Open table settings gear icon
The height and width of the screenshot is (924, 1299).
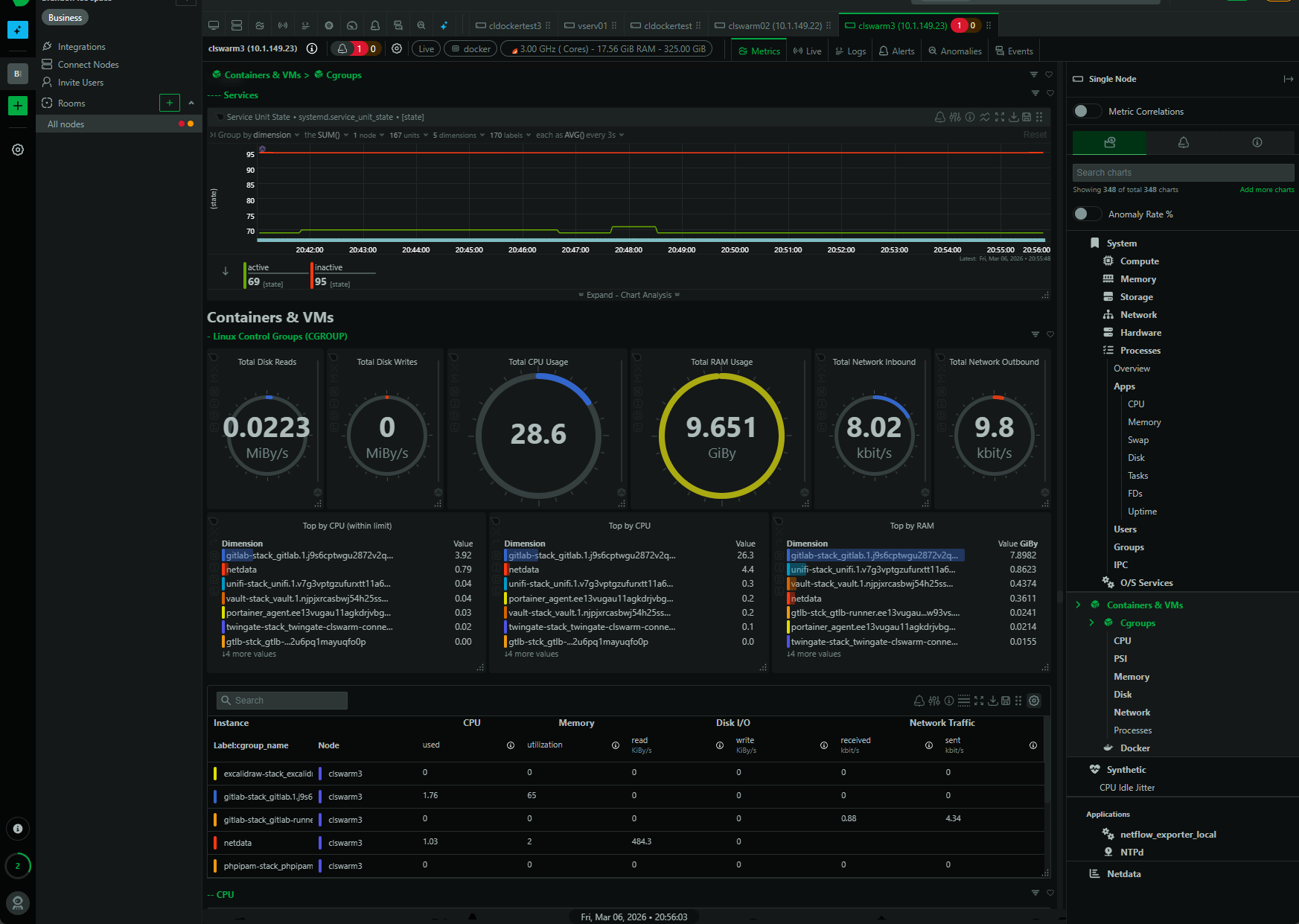pos(1033,701)
